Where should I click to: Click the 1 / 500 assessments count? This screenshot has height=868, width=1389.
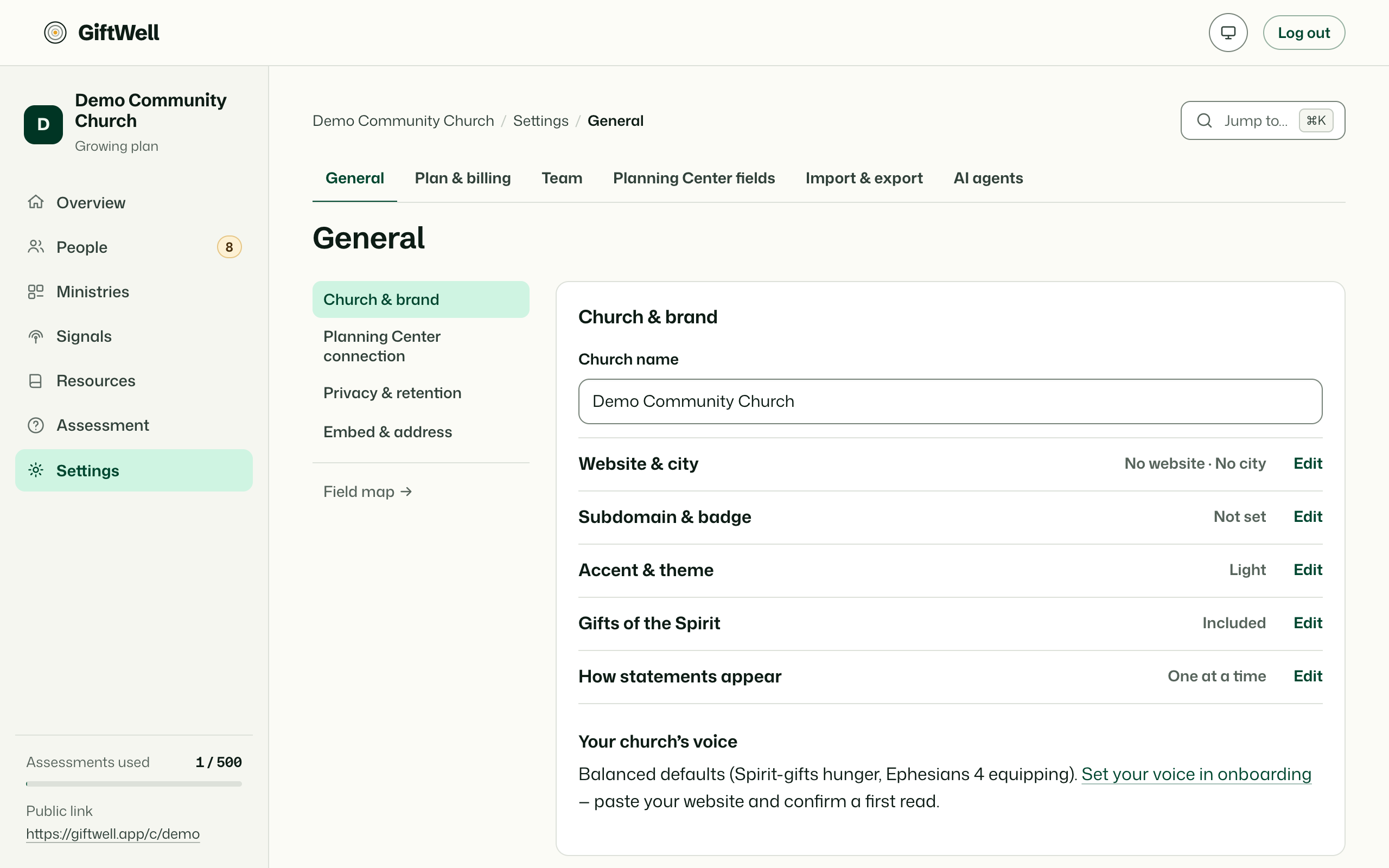(218, 762)
